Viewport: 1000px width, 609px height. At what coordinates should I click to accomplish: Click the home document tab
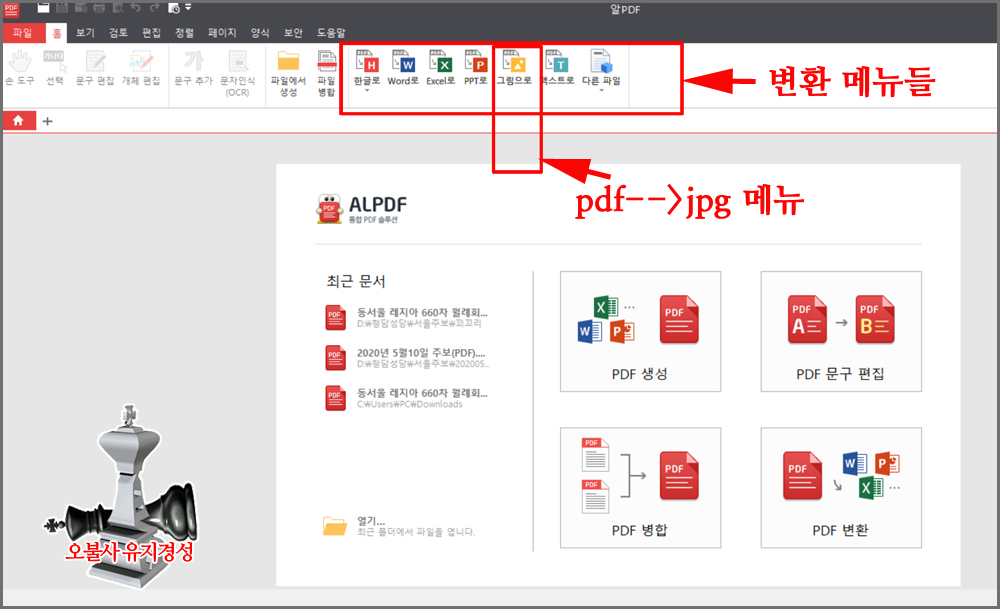18,121
